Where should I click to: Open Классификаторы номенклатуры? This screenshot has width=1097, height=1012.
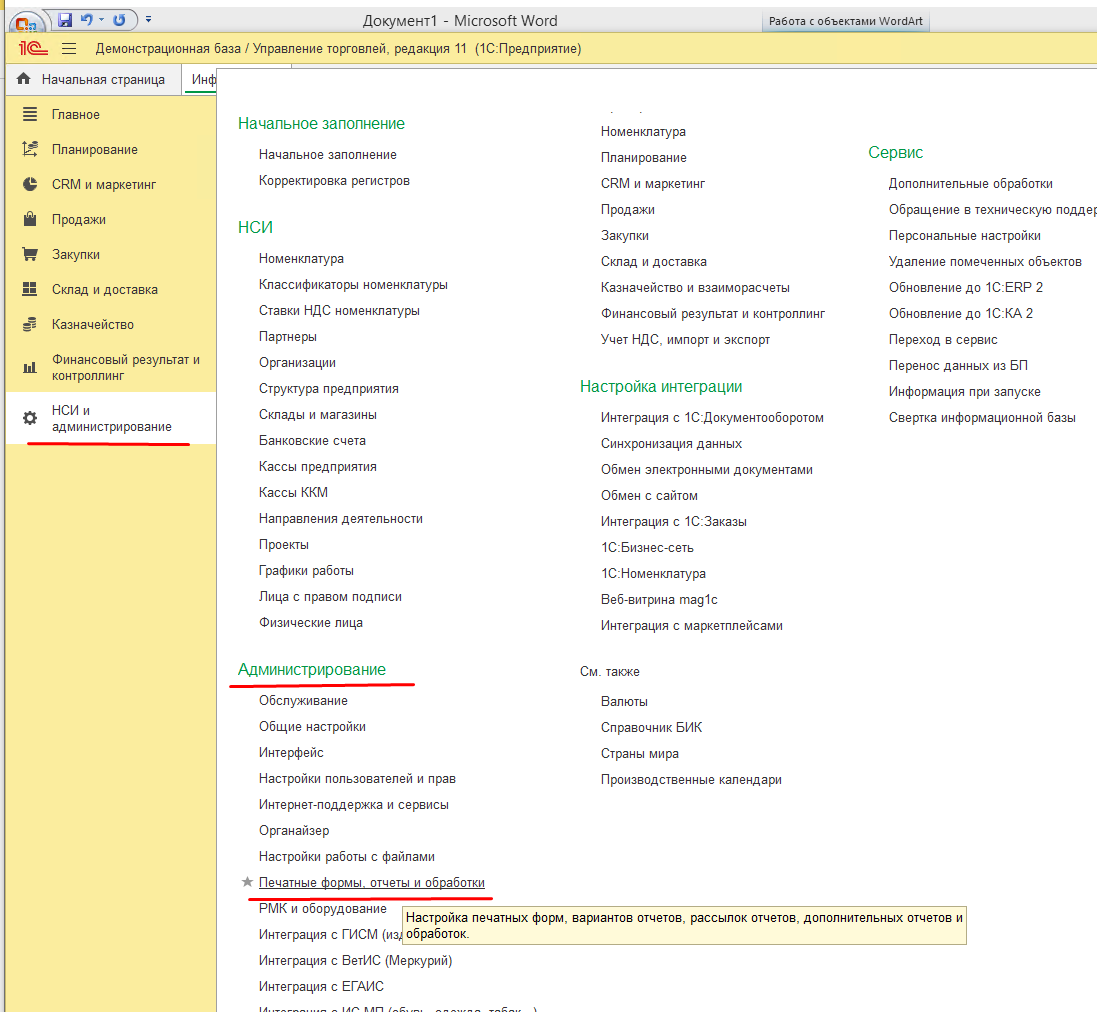tap(353, 285)
